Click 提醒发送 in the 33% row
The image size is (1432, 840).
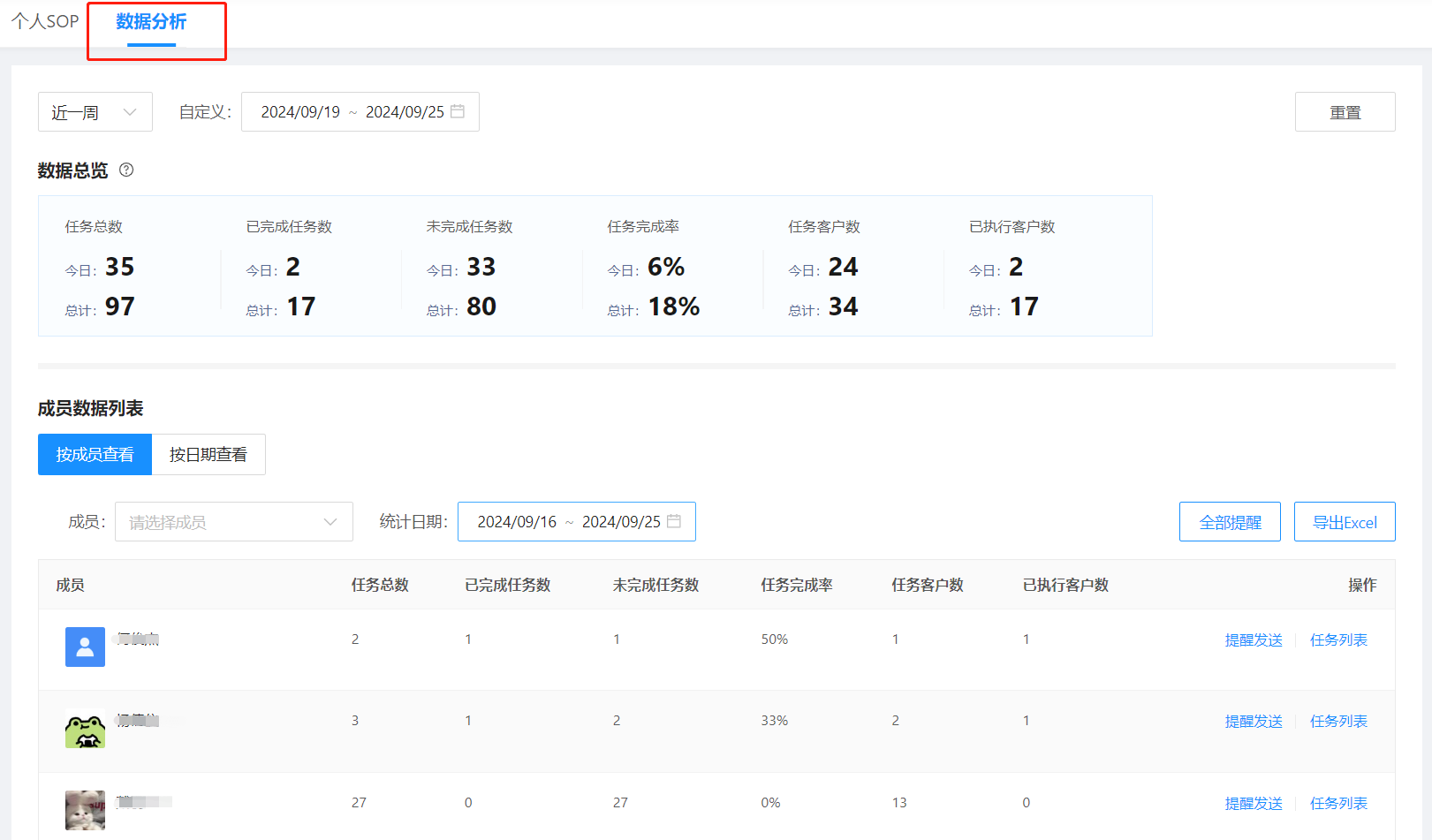click(1254, 722)
